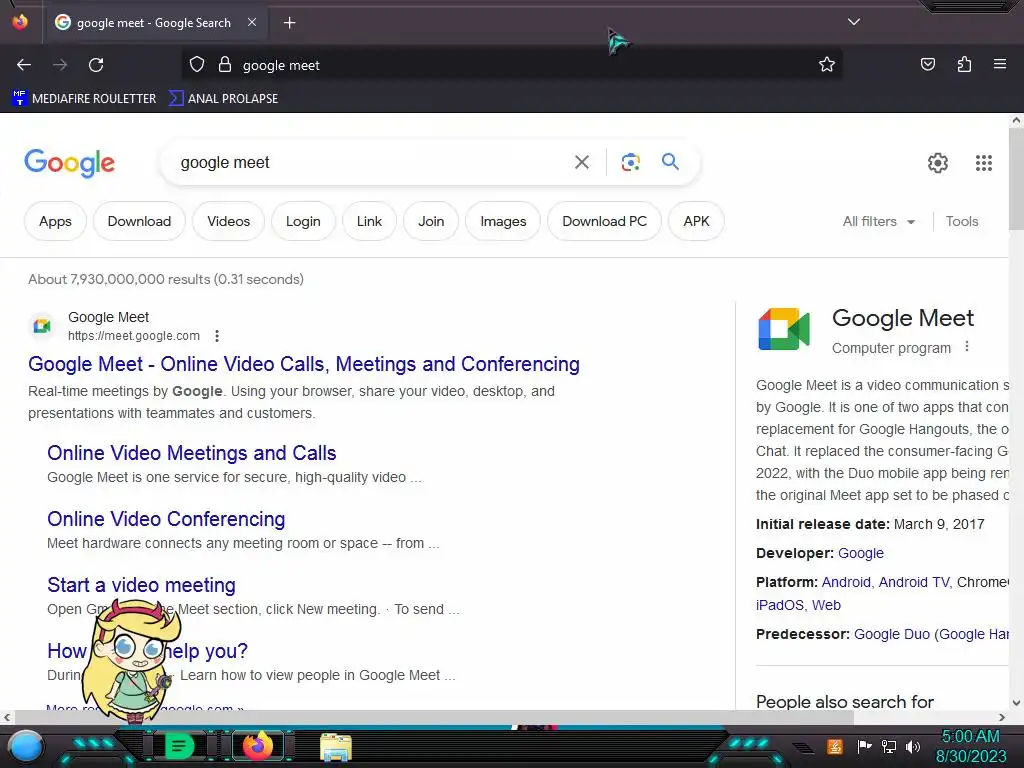
Task: Click the forward navigation arrow
Action: tap(60, 65)
